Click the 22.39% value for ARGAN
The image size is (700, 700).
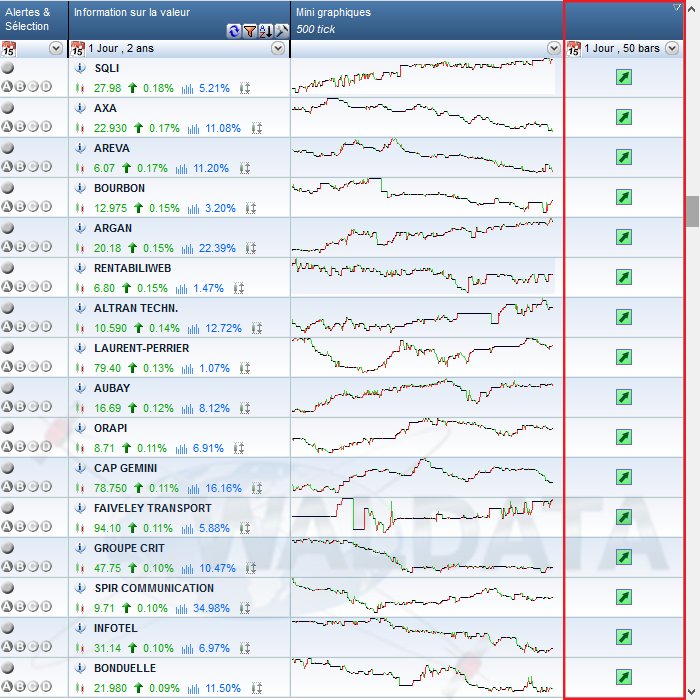coord(217,249)
